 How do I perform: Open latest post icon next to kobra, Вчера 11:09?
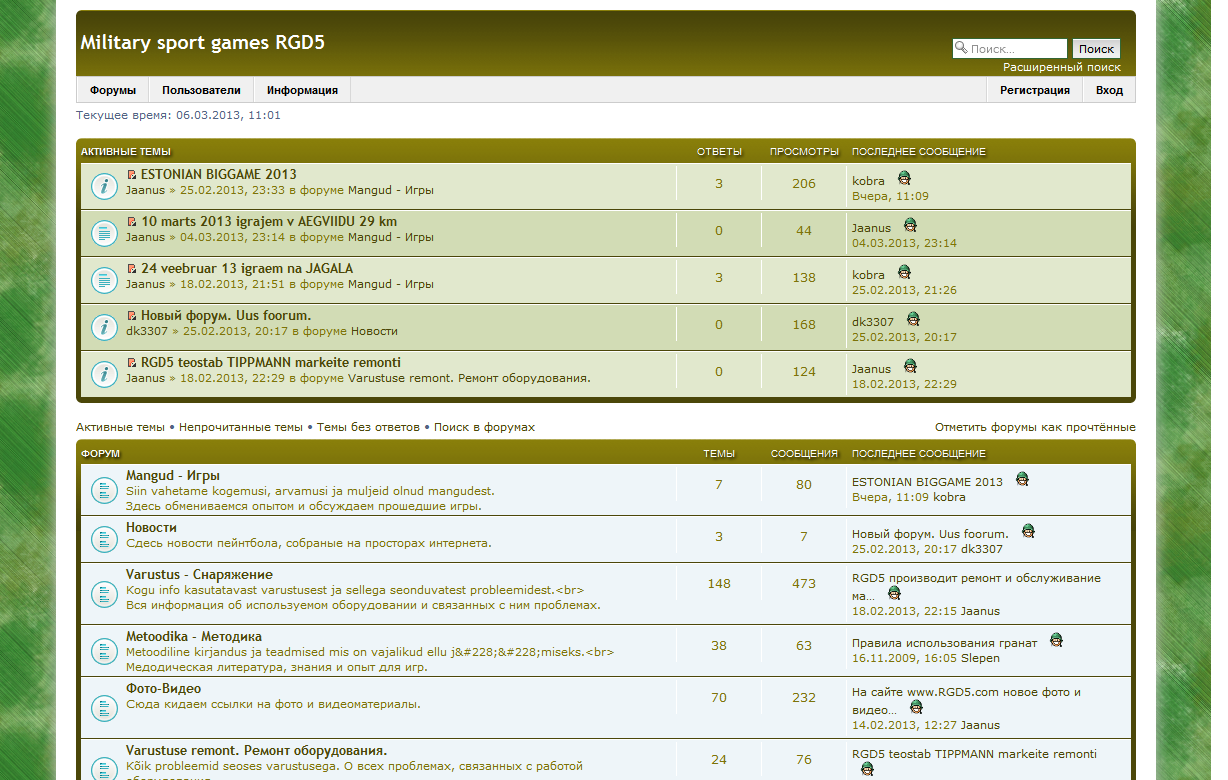click(904, 178)
